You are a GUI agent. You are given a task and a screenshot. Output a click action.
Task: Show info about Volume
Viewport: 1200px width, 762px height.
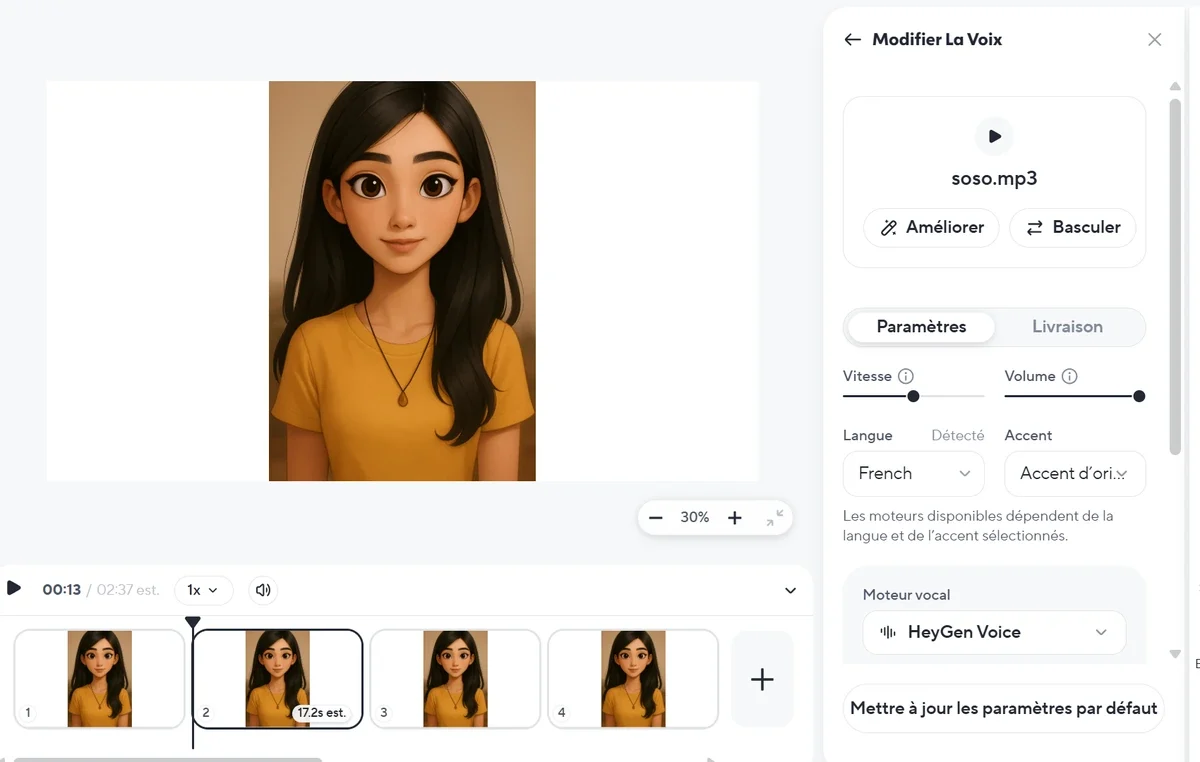(x=1069, y=376)
